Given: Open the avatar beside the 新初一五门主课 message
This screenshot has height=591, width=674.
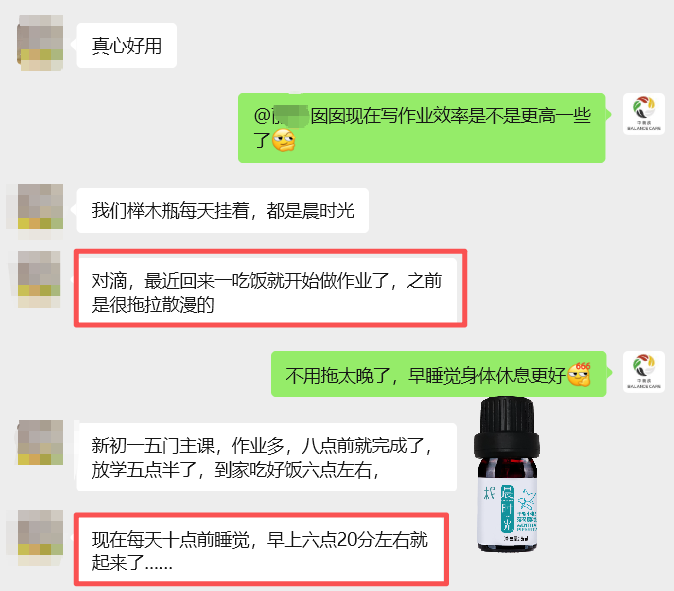Looking at the screenshot, I should click(40, 443).
